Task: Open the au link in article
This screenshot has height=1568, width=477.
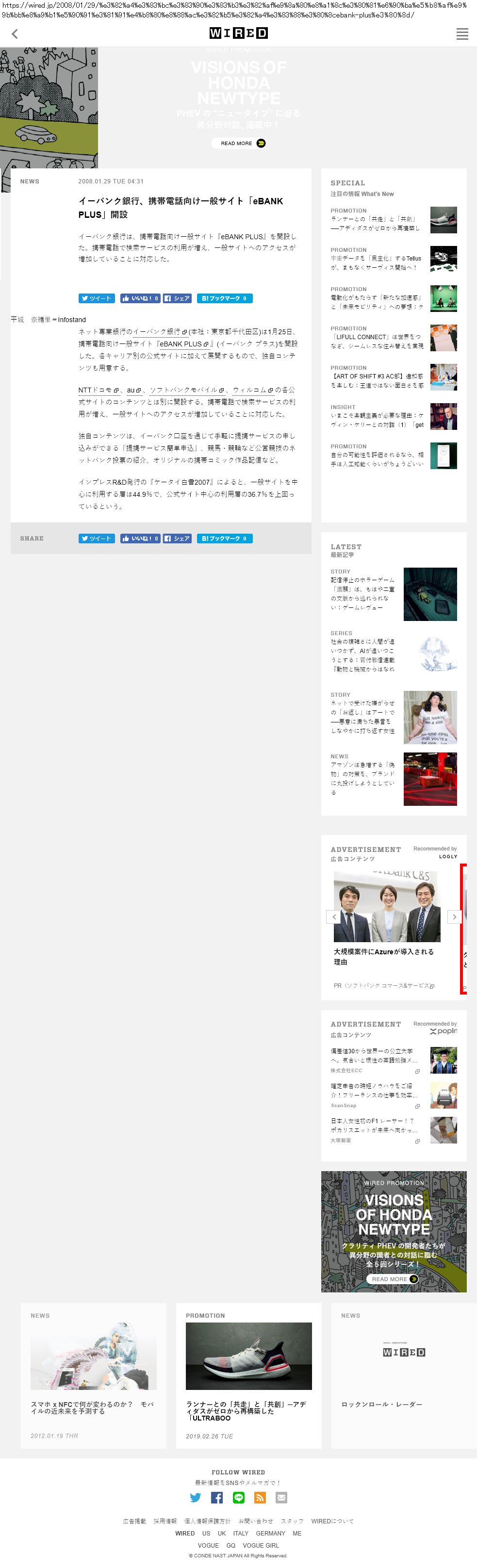Action: point(134,390)
